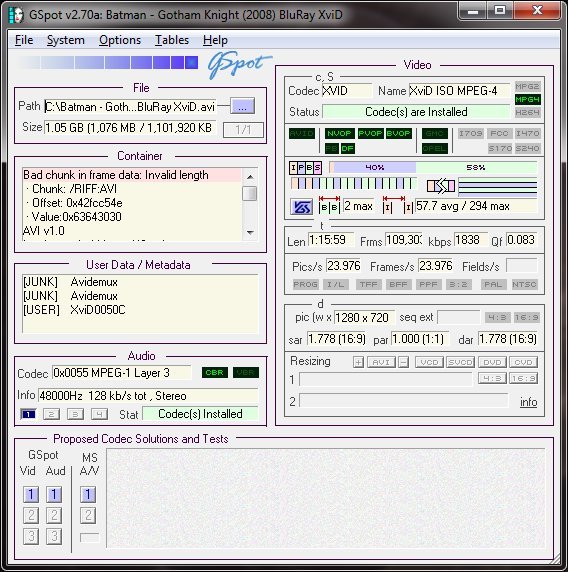568x572 pixels.
Task: Click GSpot Vid test button 2
Action: click(x=31, y=515)
